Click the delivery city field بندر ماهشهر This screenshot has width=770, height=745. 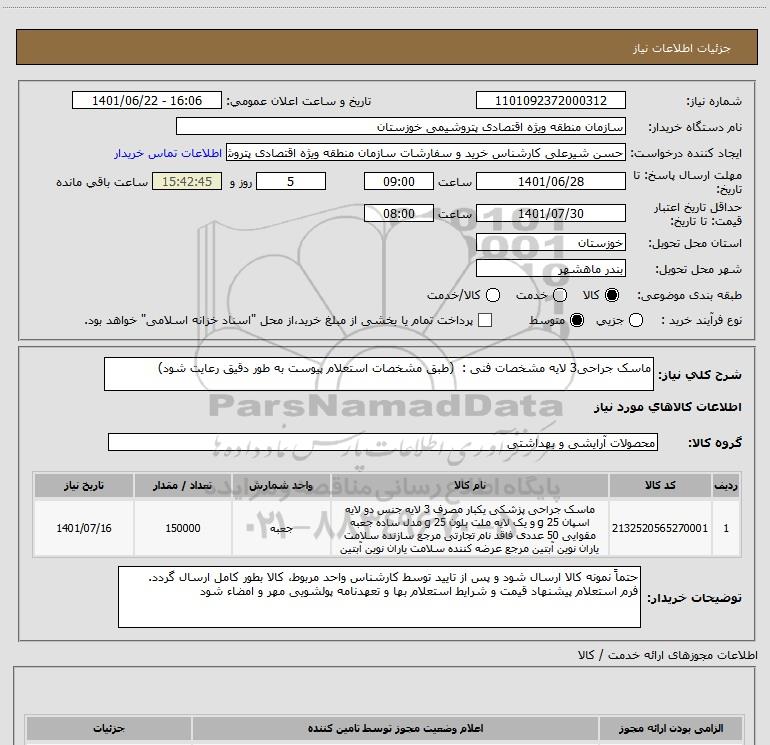click(x=550, y=269)
